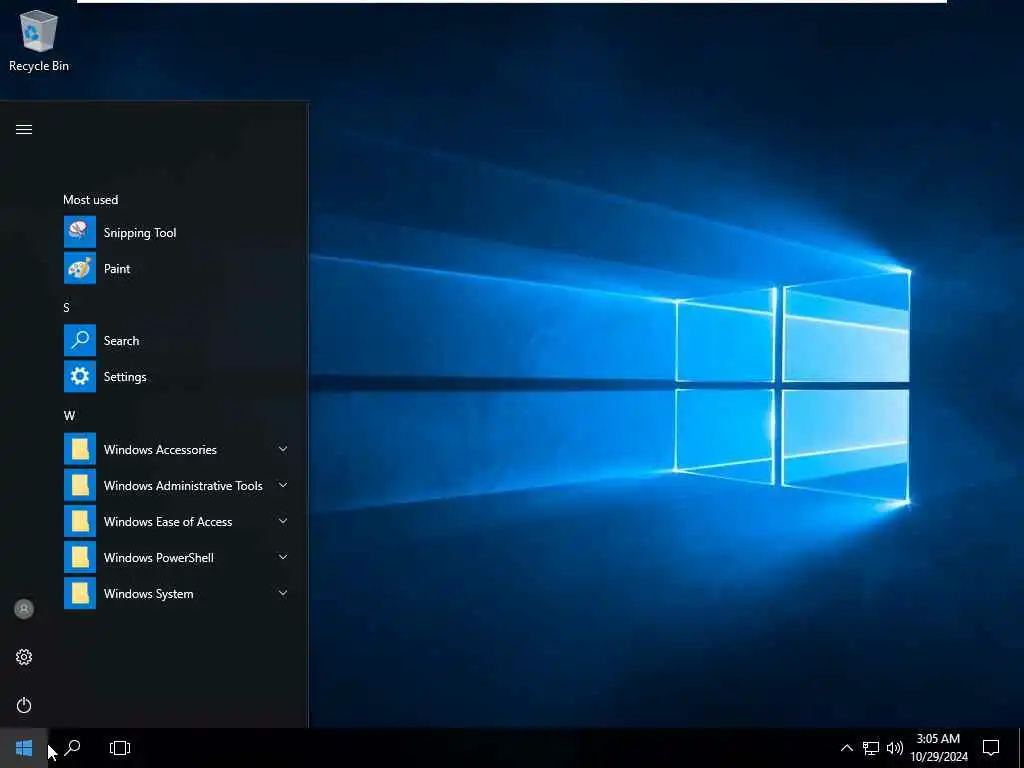Open the Action Center notification icon

pyautogui.click(x=991, y=748)
